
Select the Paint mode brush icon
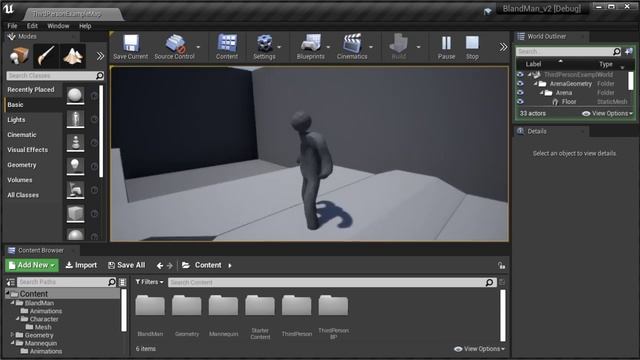click(x=46, y=56)
